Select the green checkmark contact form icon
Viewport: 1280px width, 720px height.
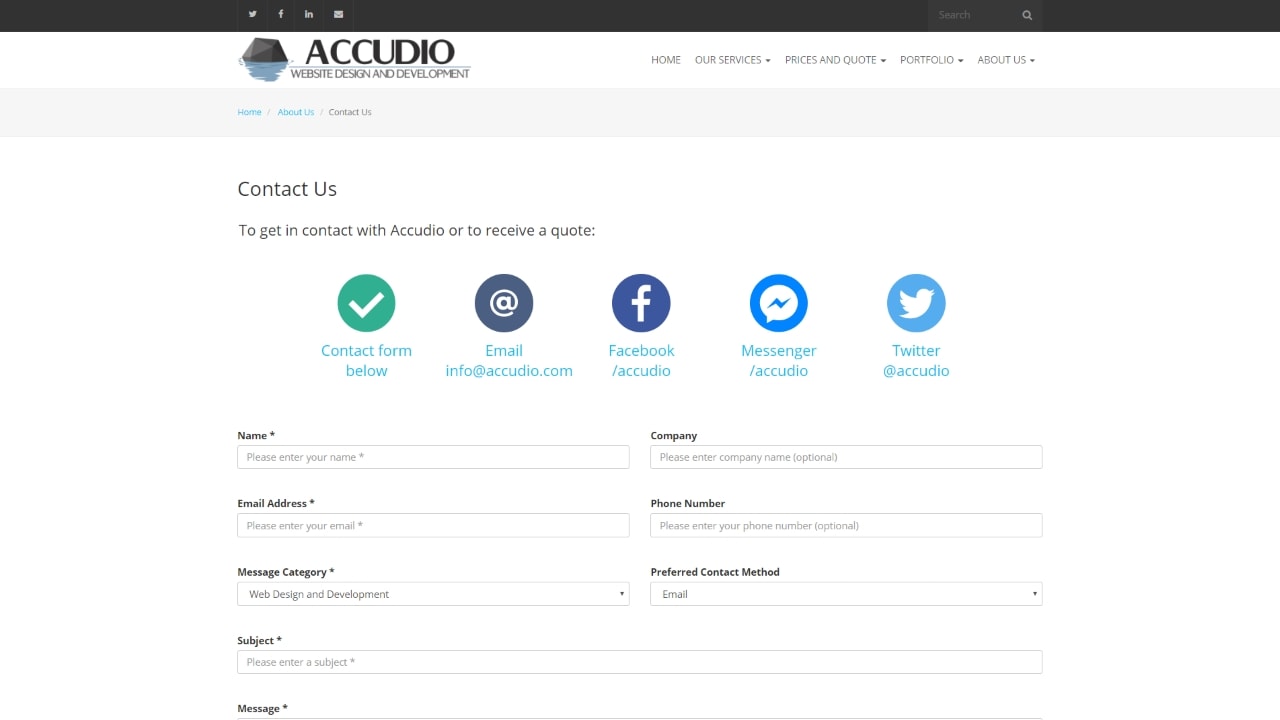(x=366, y=302)
